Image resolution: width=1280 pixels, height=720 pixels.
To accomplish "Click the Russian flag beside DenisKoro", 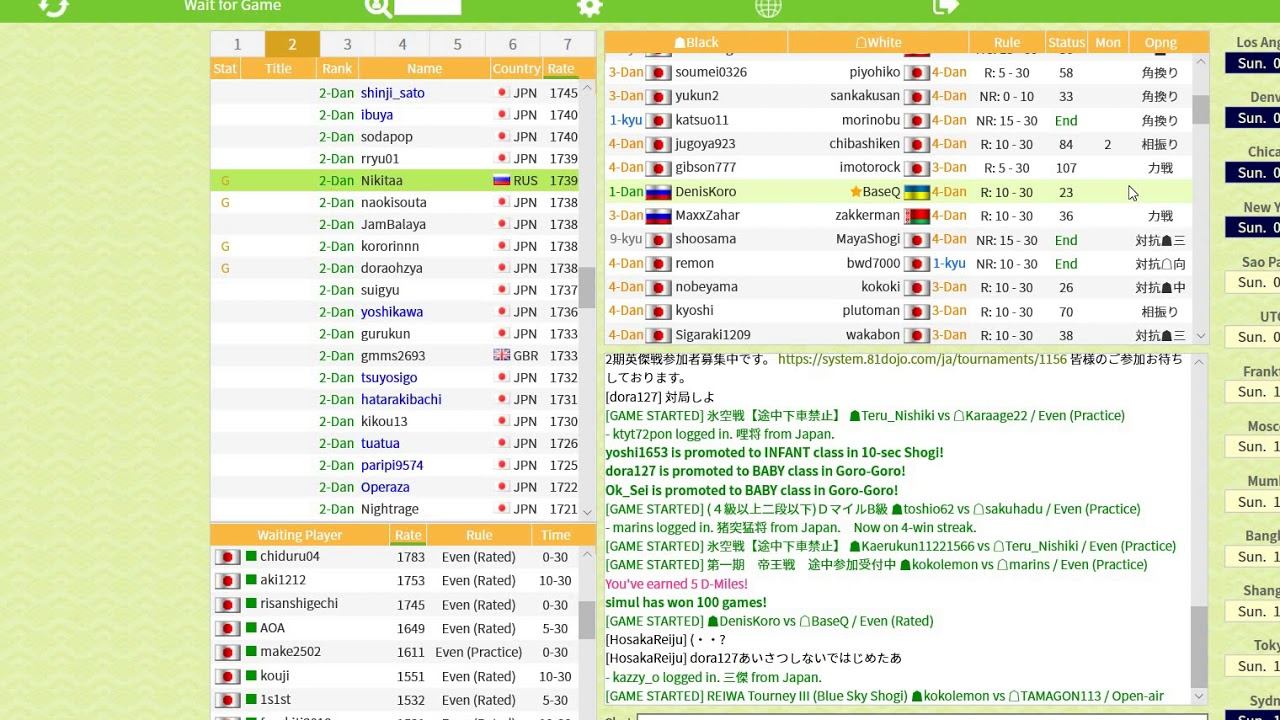I will 658,192.
